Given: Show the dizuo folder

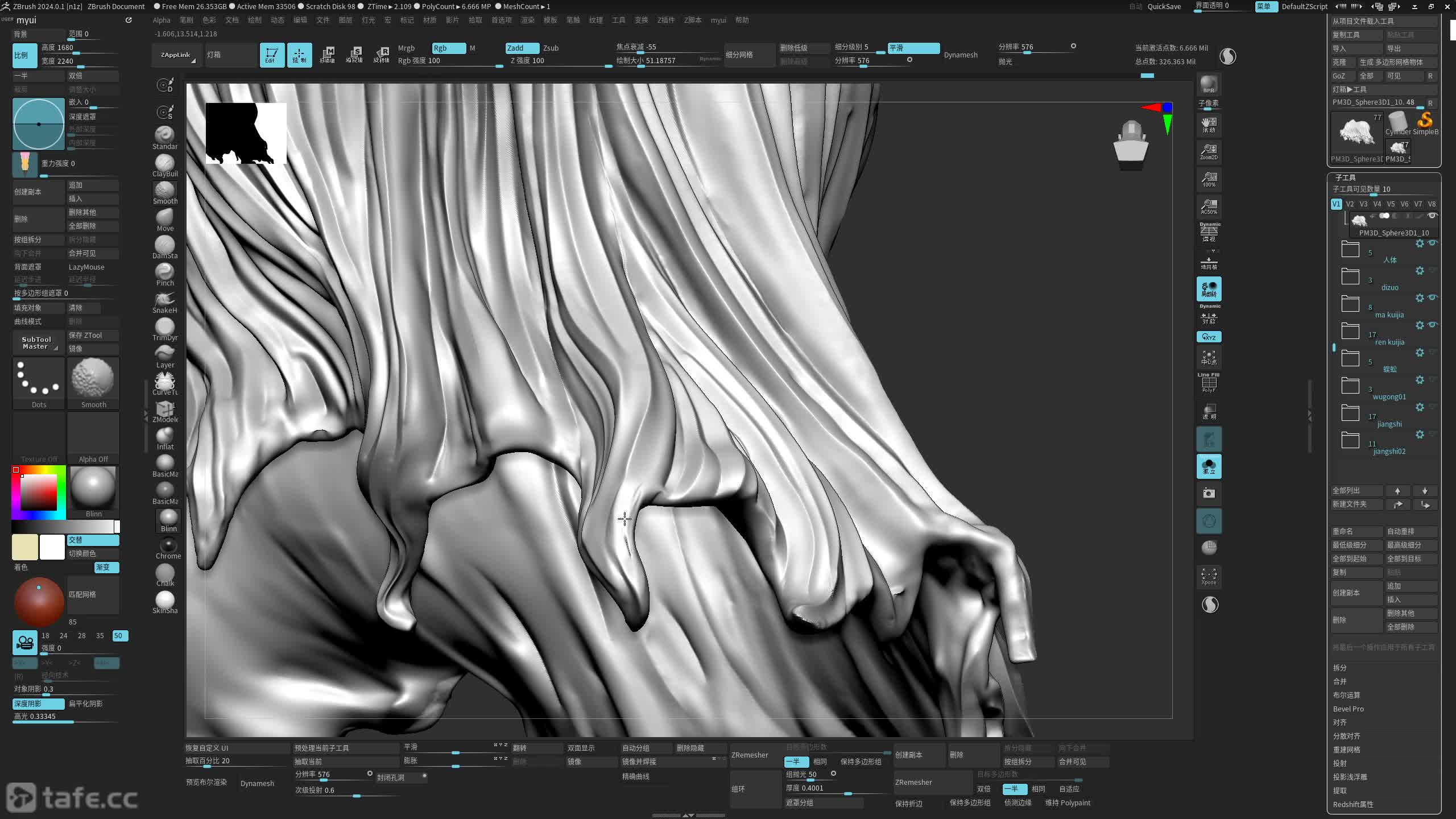Looking at the screenshot, I should 1433,270.
